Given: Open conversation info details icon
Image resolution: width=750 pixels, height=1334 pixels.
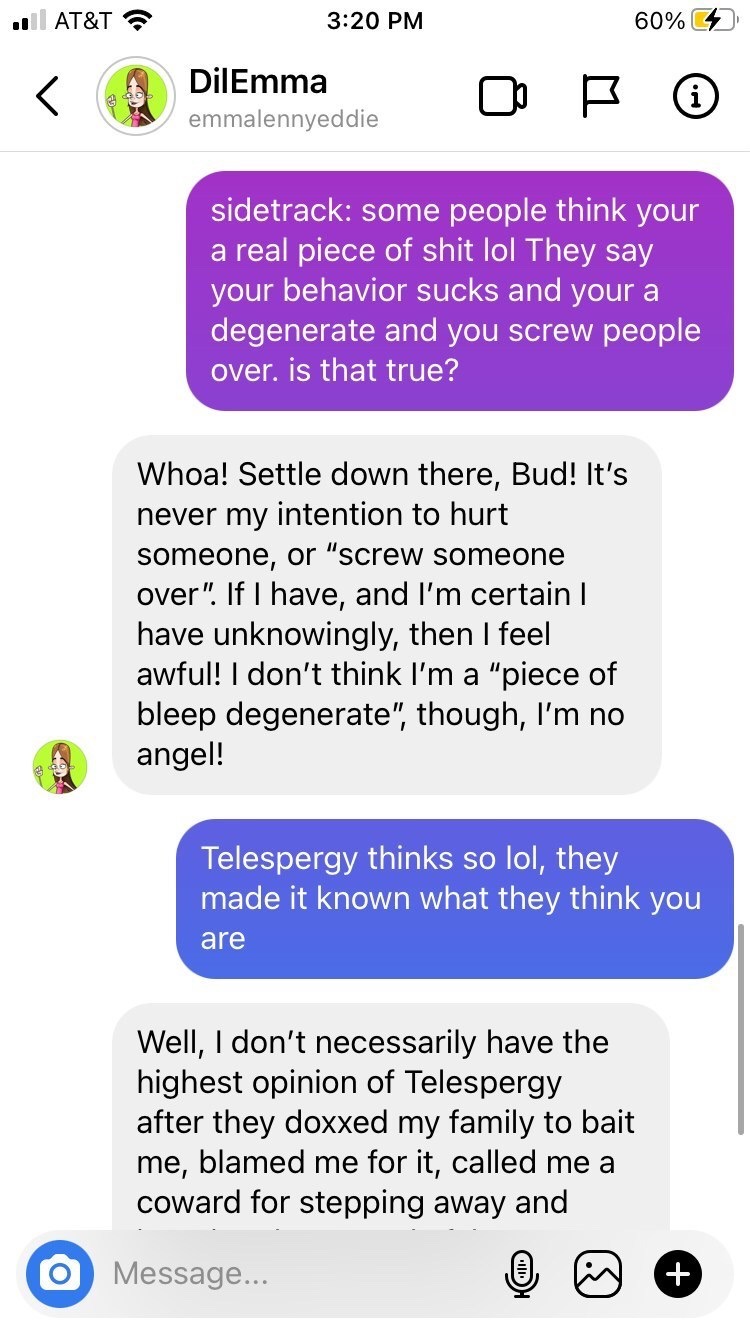Looking at the screenshot, I should click(695, 96).
